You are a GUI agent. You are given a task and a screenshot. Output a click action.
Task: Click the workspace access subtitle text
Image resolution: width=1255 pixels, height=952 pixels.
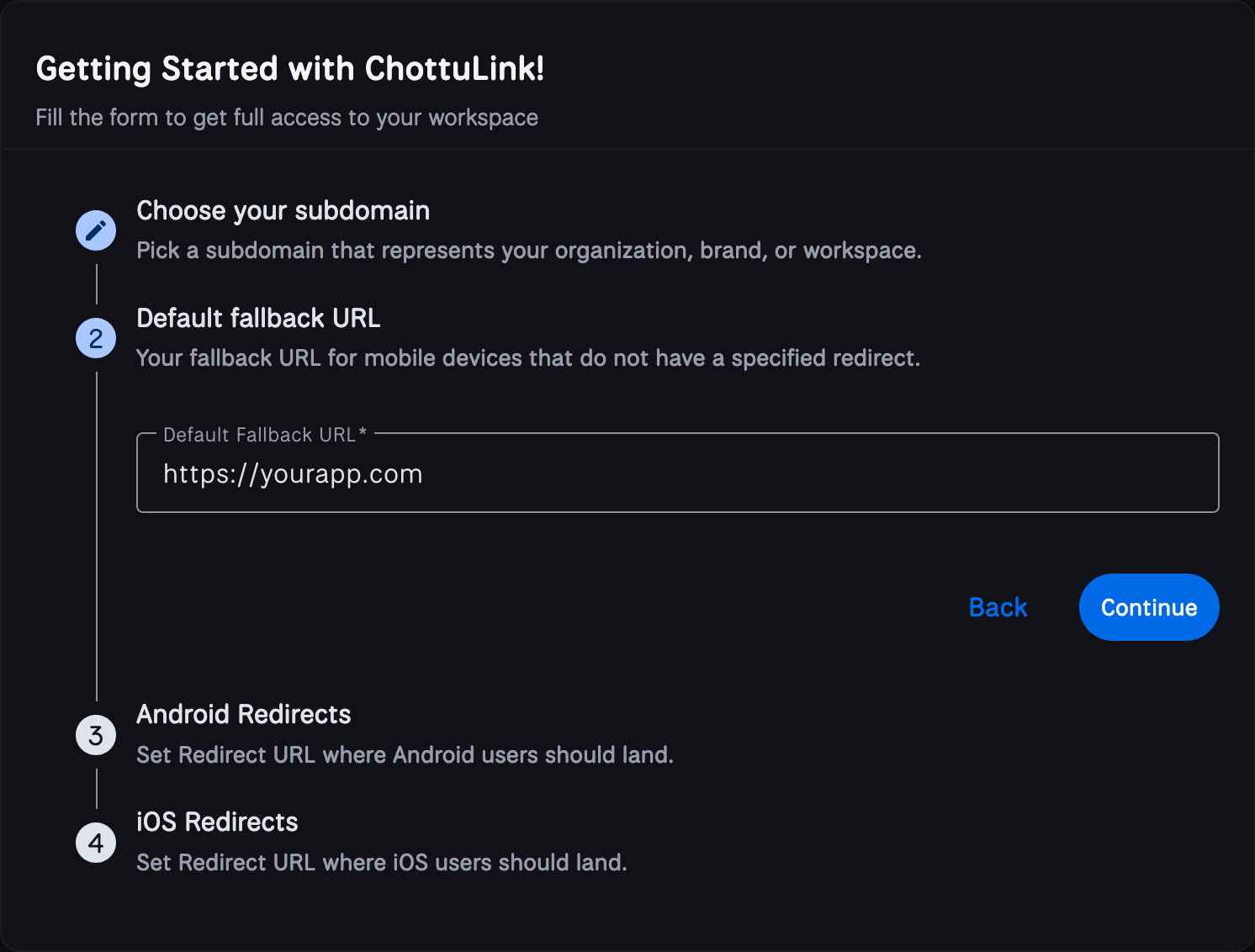pos(287,117)
